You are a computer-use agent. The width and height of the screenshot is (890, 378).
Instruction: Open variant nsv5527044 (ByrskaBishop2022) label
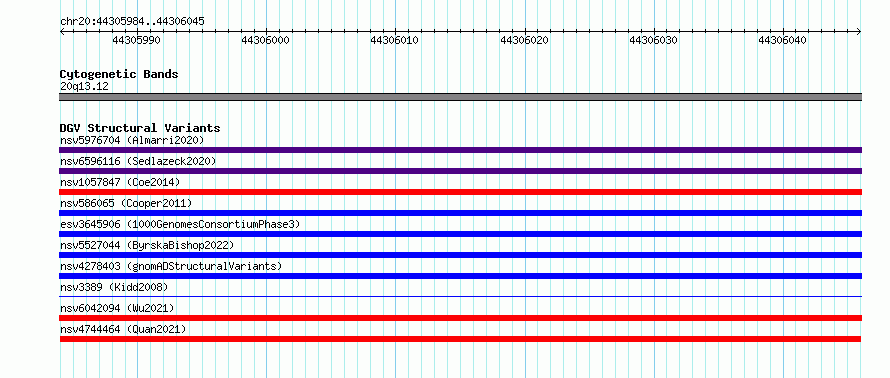(147, 245)
